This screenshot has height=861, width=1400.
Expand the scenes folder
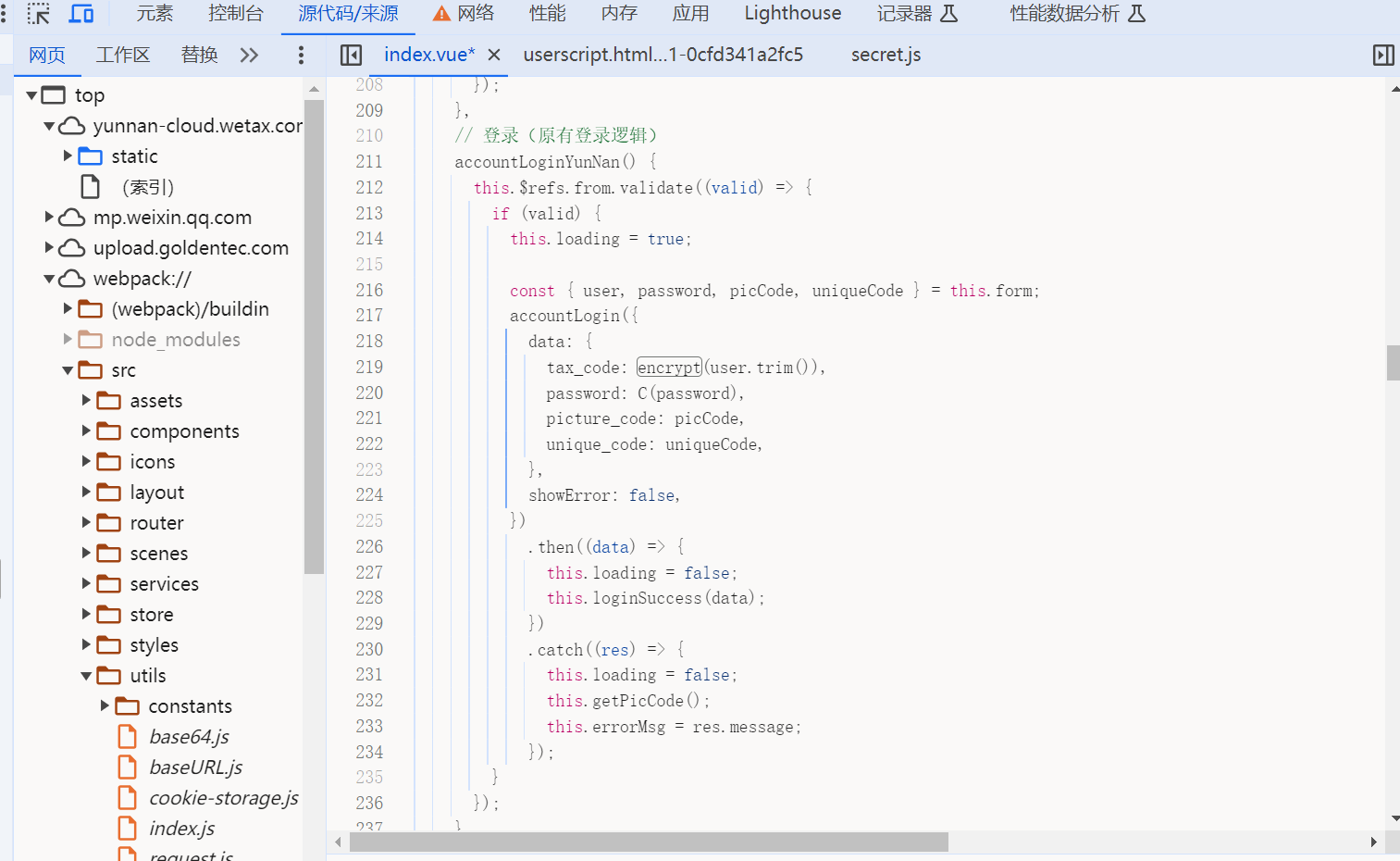click(x=86, y=554)
